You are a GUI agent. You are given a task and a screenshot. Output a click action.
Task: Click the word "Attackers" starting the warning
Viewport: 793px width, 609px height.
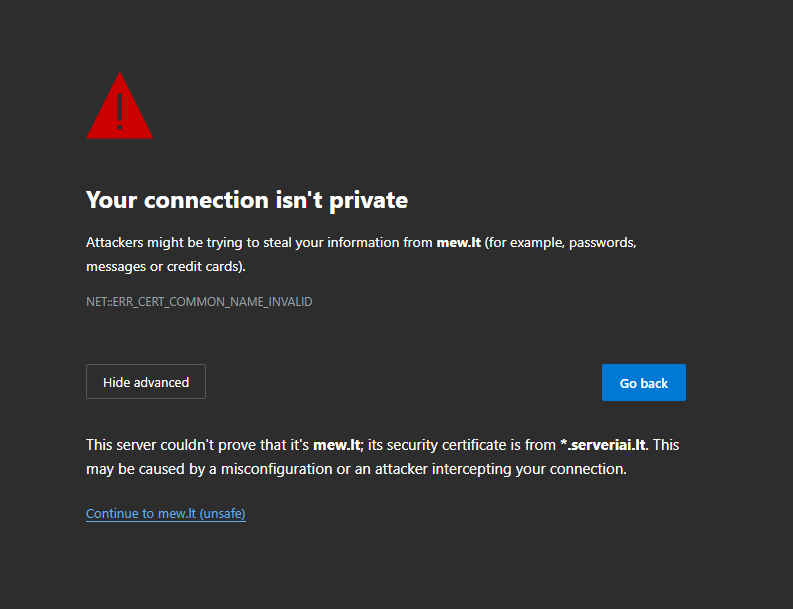click(x=115, y=243)
